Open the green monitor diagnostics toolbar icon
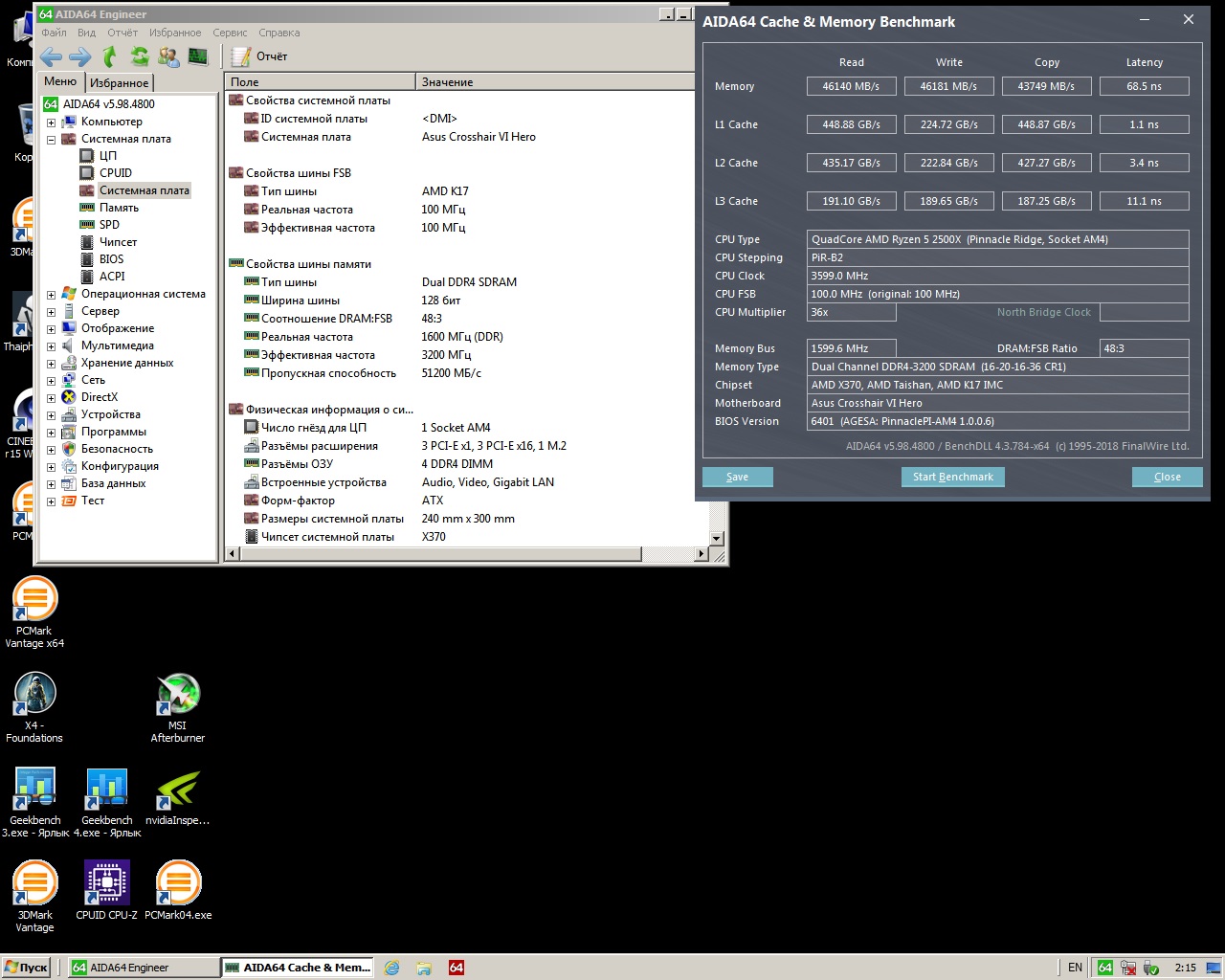The image size is (1225, 980). click(x=198, y=56)
